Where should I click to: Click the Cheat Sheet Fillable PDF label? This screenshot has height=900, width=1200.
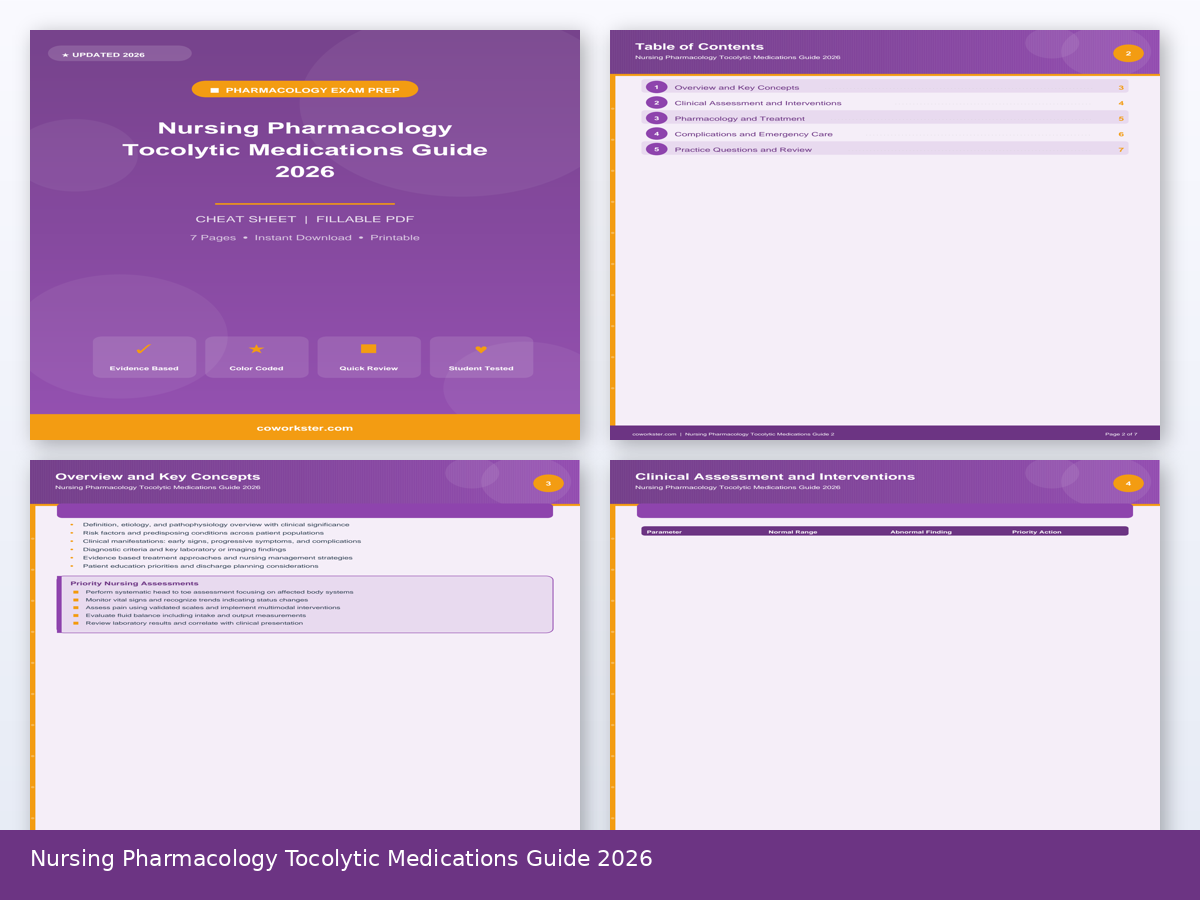pos(305,218)
